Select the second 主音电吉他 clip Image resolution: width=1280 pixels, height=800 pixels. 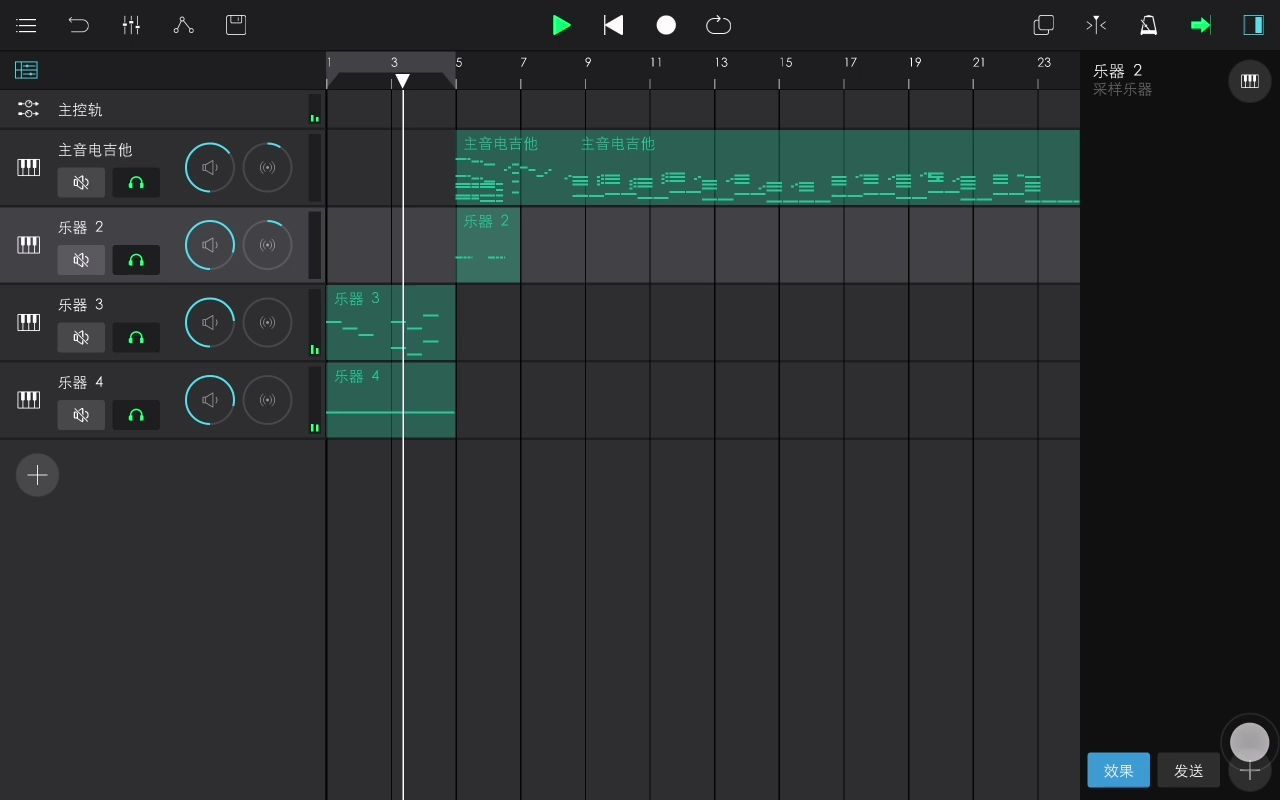826,168
